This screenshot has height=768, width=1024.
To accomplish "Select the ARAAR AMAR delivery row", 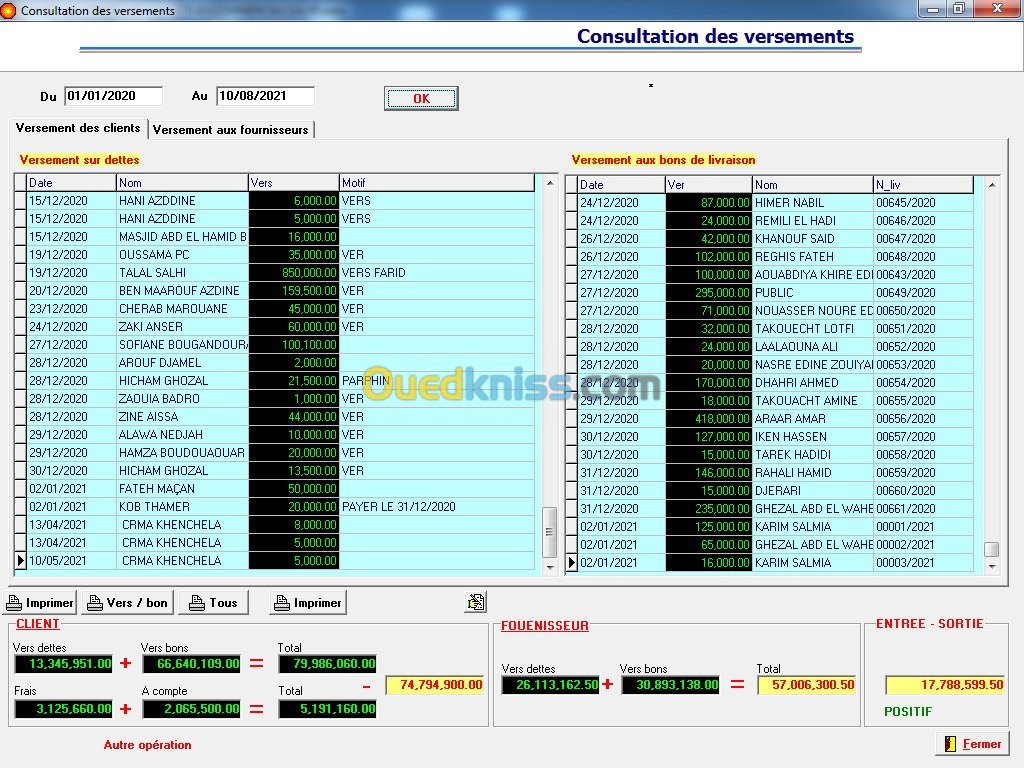I will 790,419.
